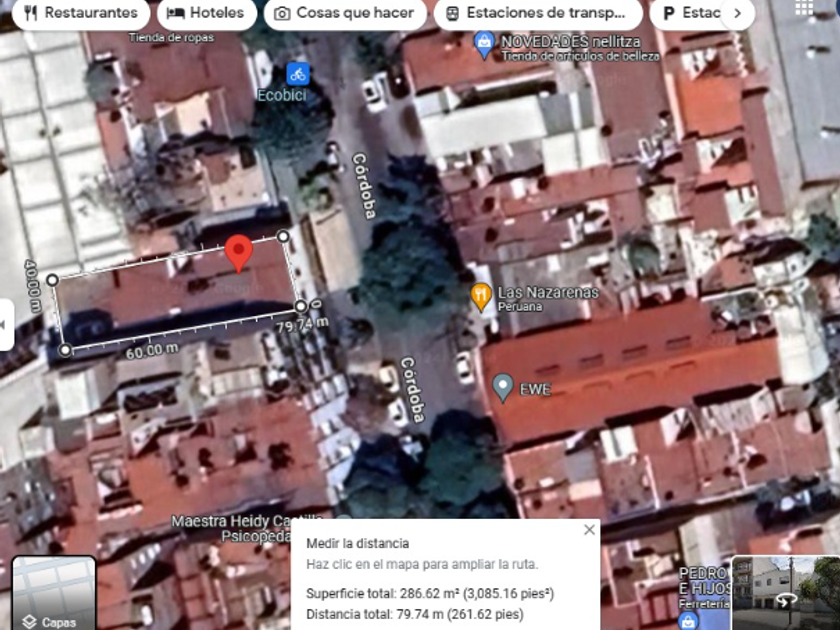Select the top measurement point near Córdoba street
Image resolution: width=840 pixels, height=630 pixels.
pos(283,236)
